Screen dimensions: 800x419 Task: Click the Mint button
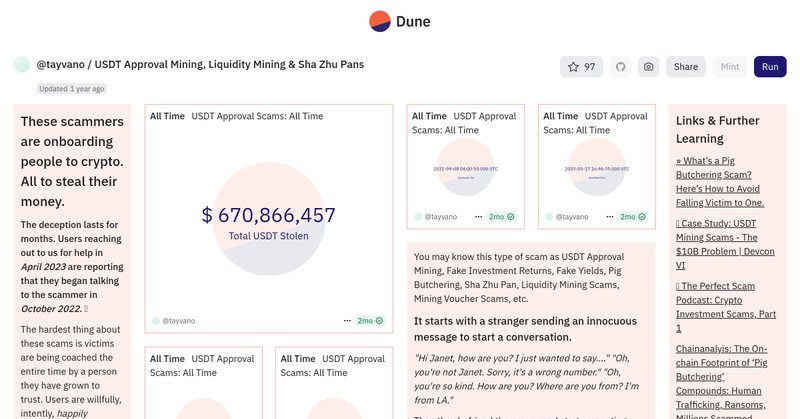tap(730, 67)
